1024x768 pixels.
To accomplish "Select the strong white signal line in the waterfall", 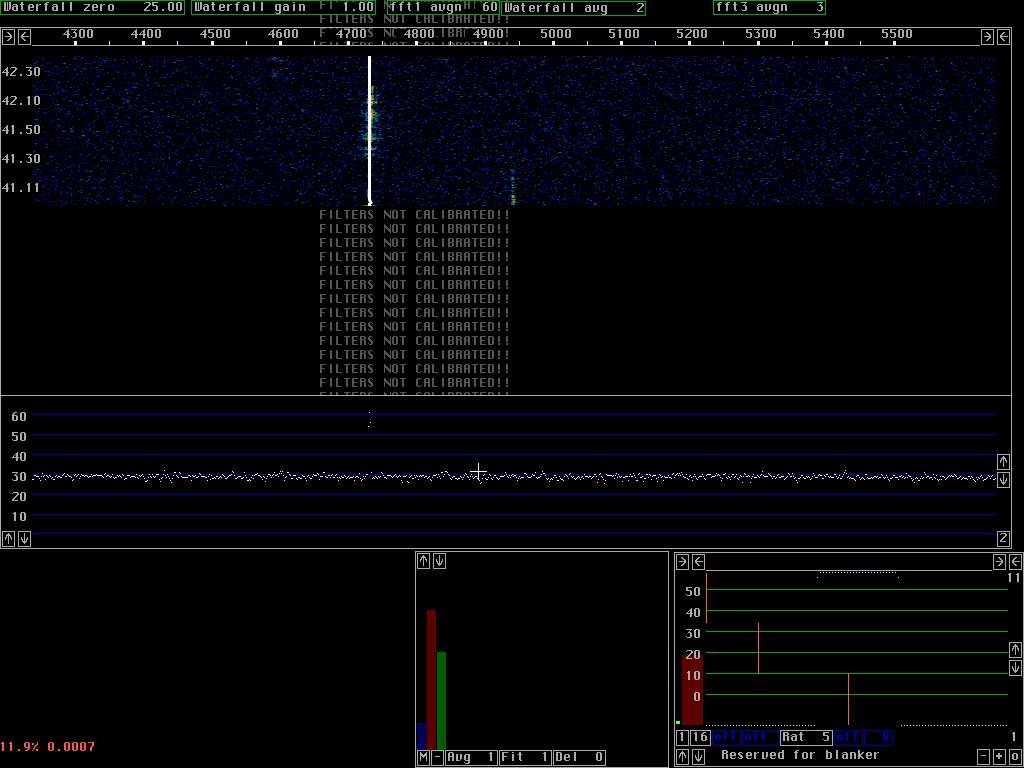I will tap(370, 131).
